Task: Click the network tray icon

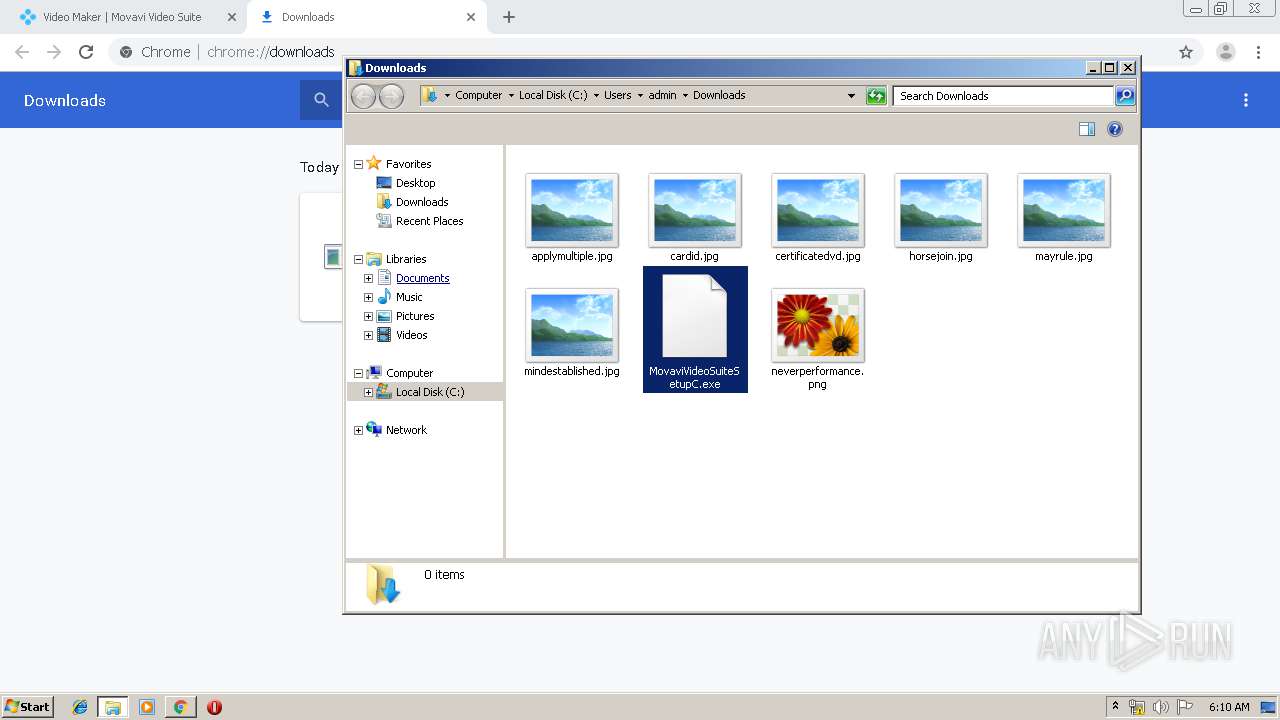Action: (x=1137, y=707)
